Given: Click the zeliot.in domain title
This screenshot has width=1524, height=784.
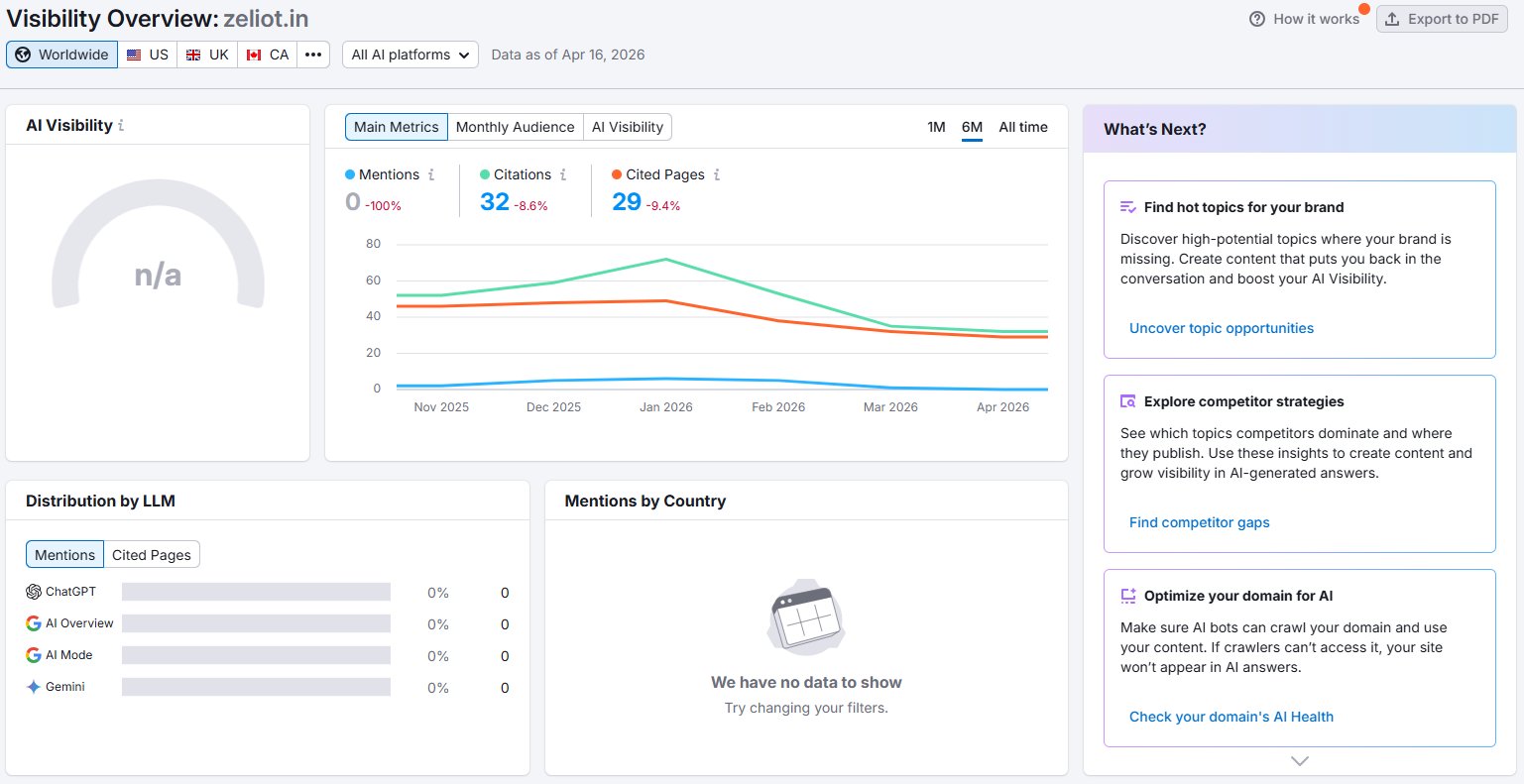Looking at the screenshot, I should (266, 19).
